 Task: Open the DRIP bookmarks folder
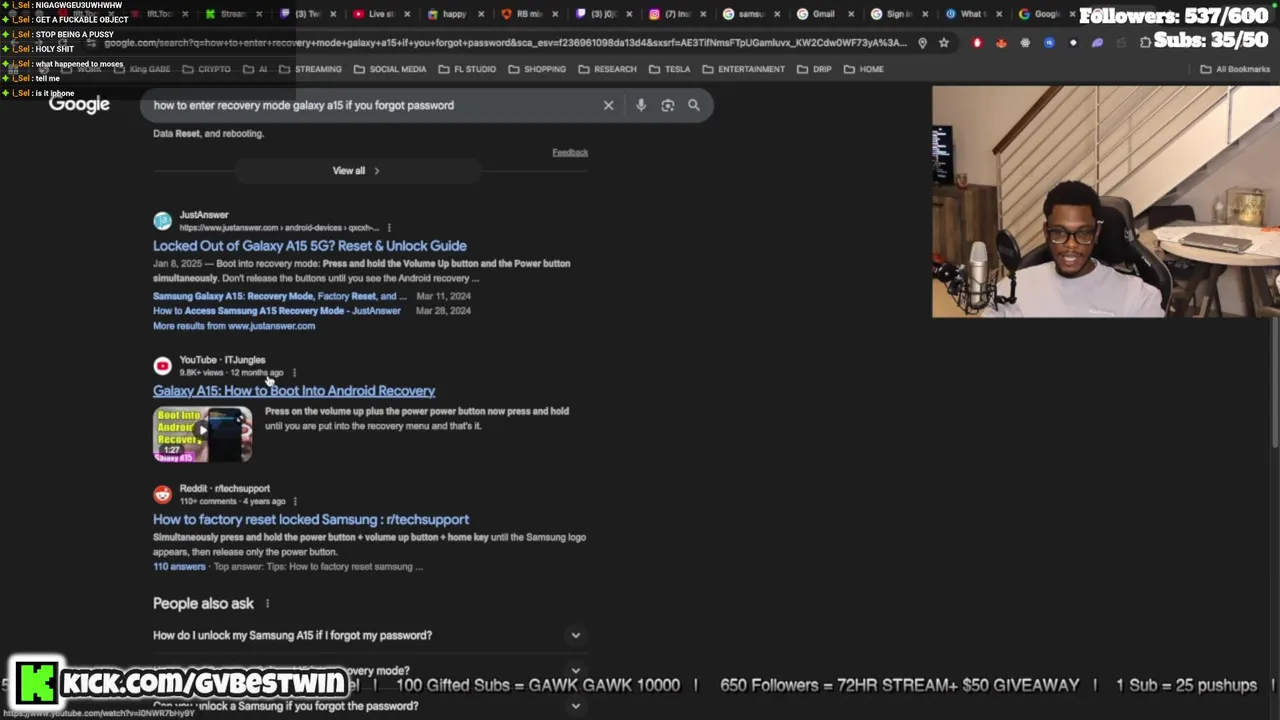coord(814,69)
